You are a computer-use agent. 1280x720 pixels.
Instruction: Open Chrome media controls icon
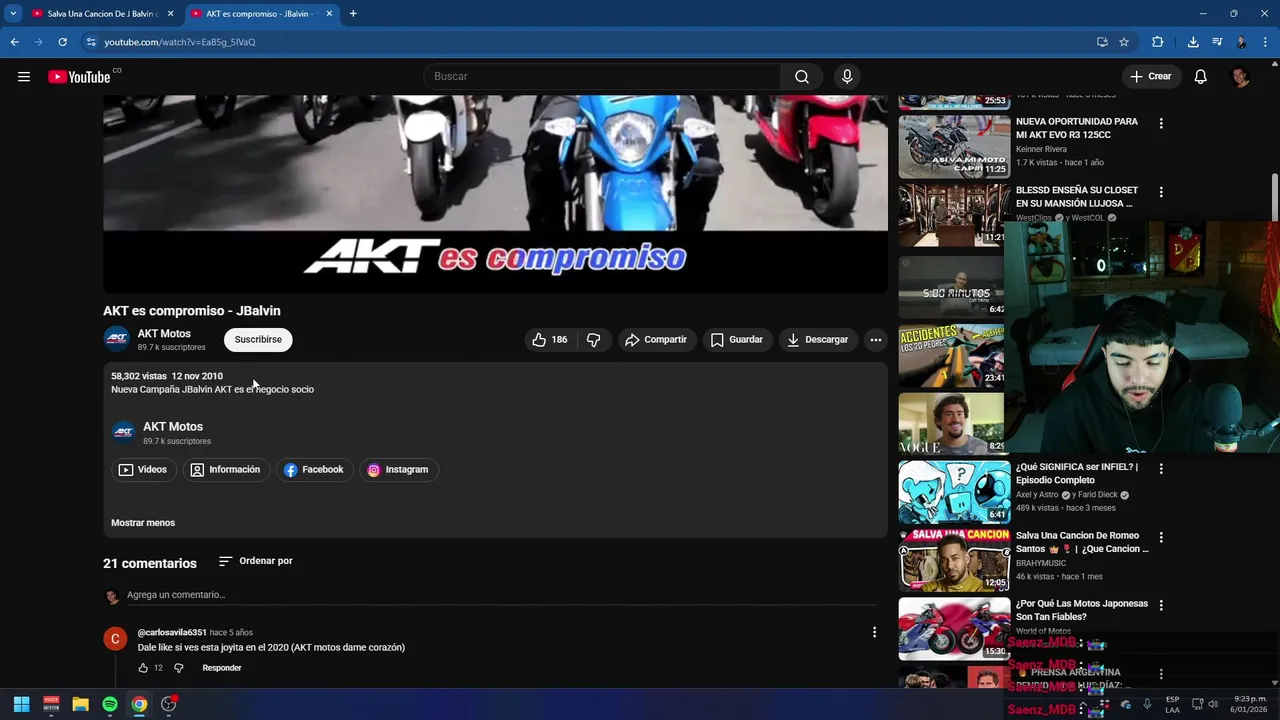[x=1217, y=42]
